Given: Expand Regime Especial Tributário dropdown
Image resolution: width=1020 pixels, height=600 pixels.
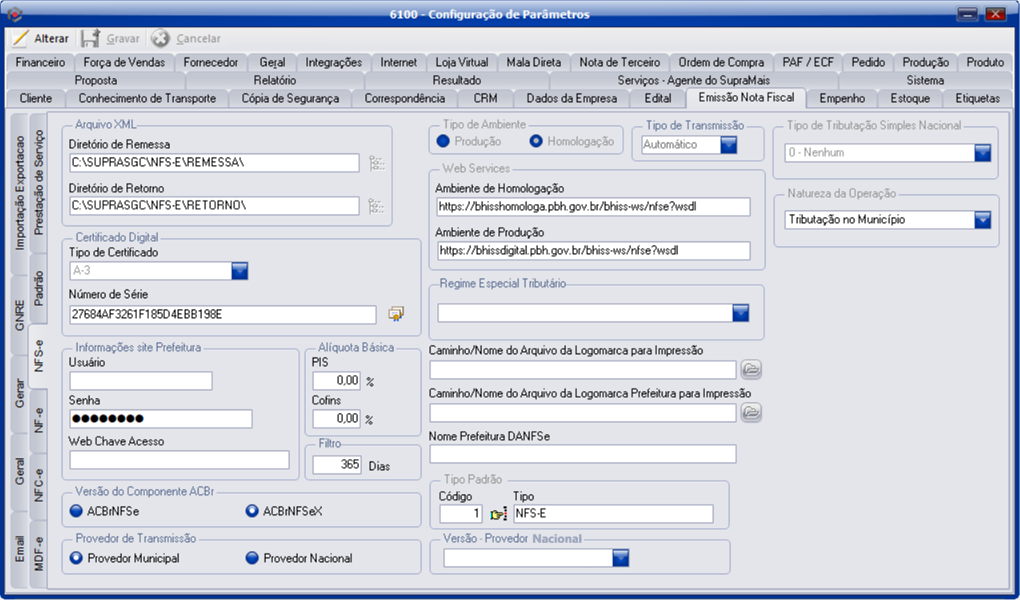Looking at the screenshot, I should (740, 313).
